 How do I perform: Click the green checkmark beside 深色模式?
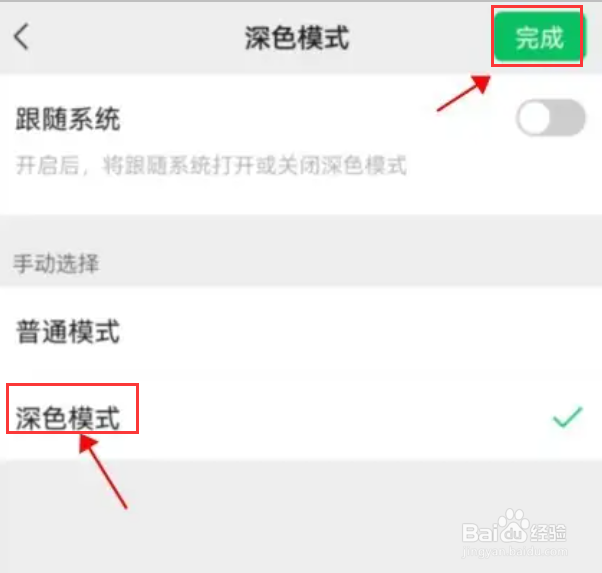click(x=567, y=417)
